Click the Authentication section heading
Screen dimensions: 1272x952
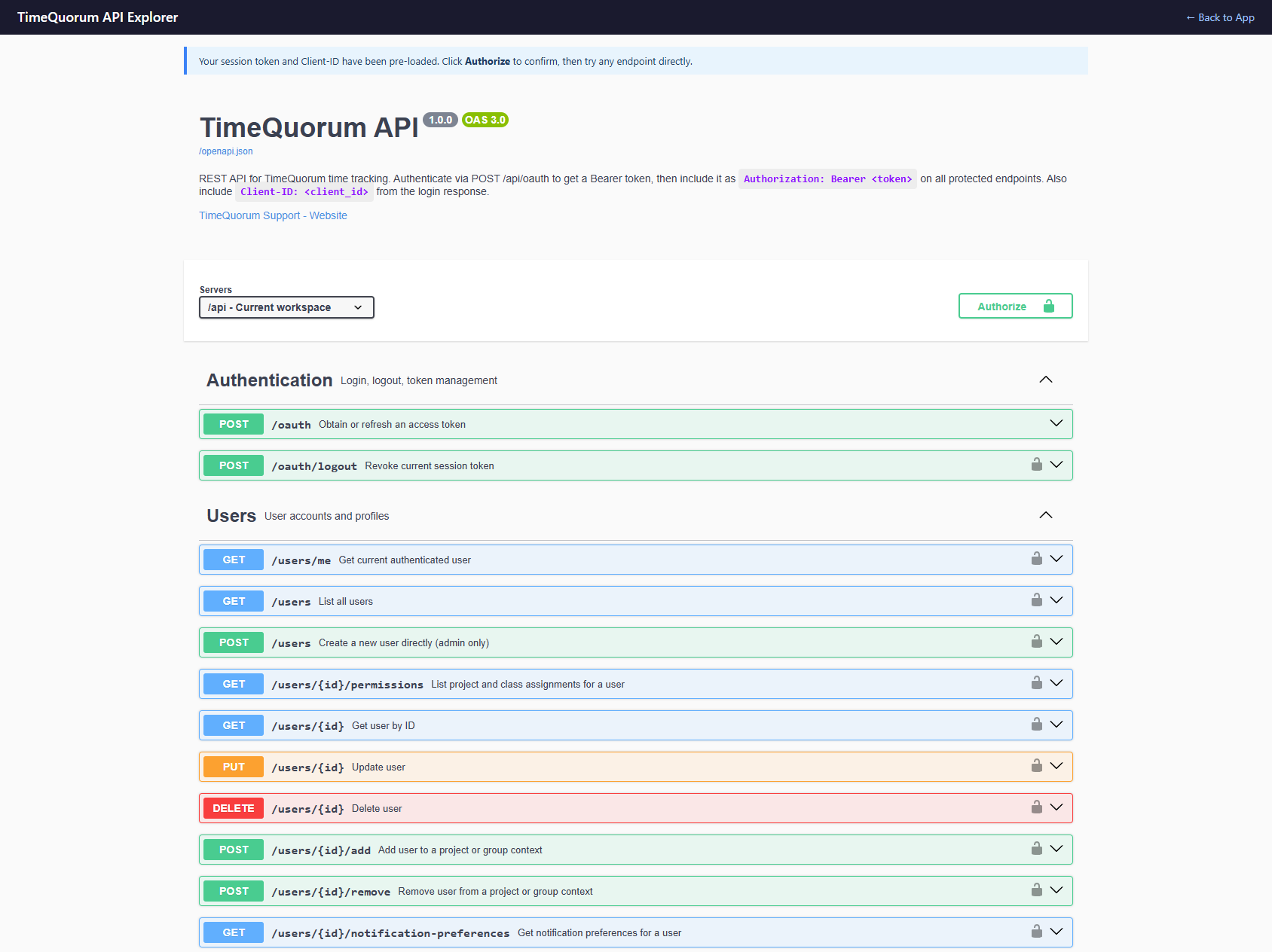click(x=270, y=380)
